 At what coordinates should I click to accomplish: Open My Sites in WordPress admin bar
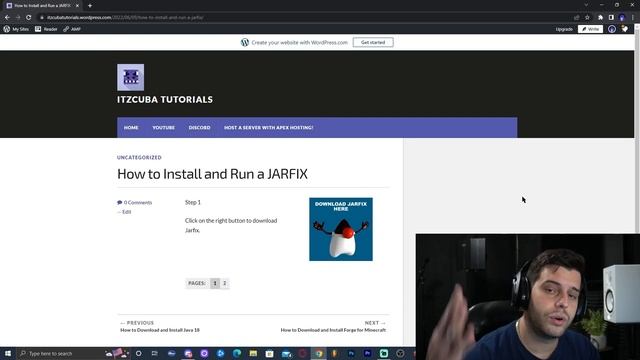[x=16, y=29]
